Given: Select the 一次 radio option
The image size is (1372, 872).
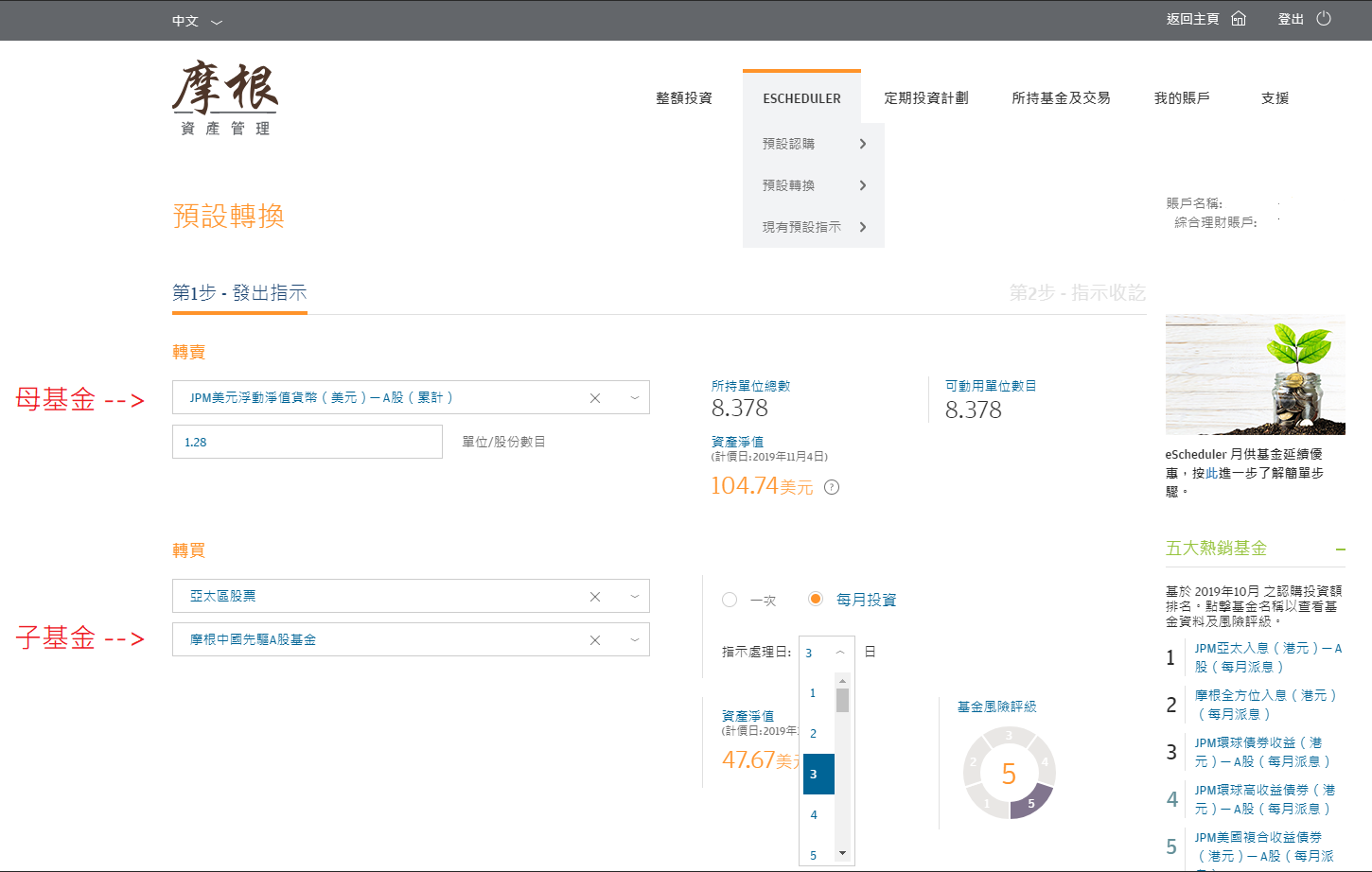Looking at the screenshot, I should [x=729, y=600].
